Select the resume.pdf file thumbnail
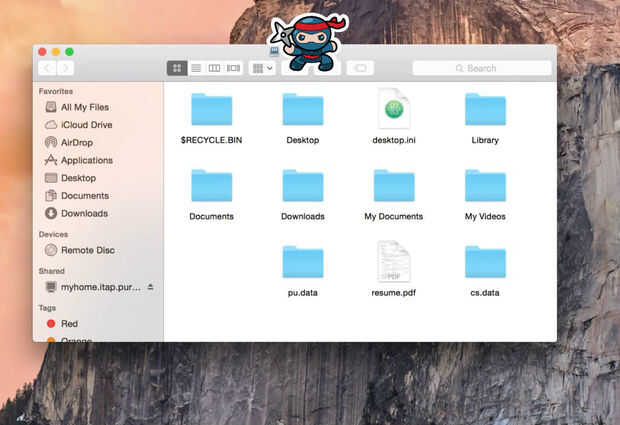Screen dimensions: 620x425 [x=394, y=261]
